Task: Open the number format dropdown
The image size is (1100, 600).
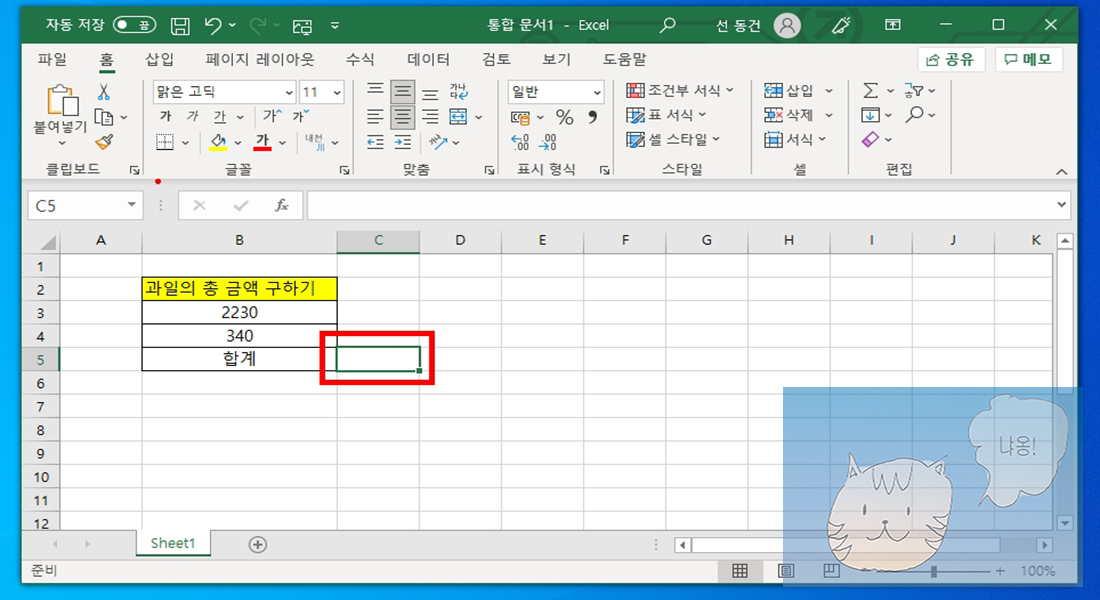Action: [597, 93]
